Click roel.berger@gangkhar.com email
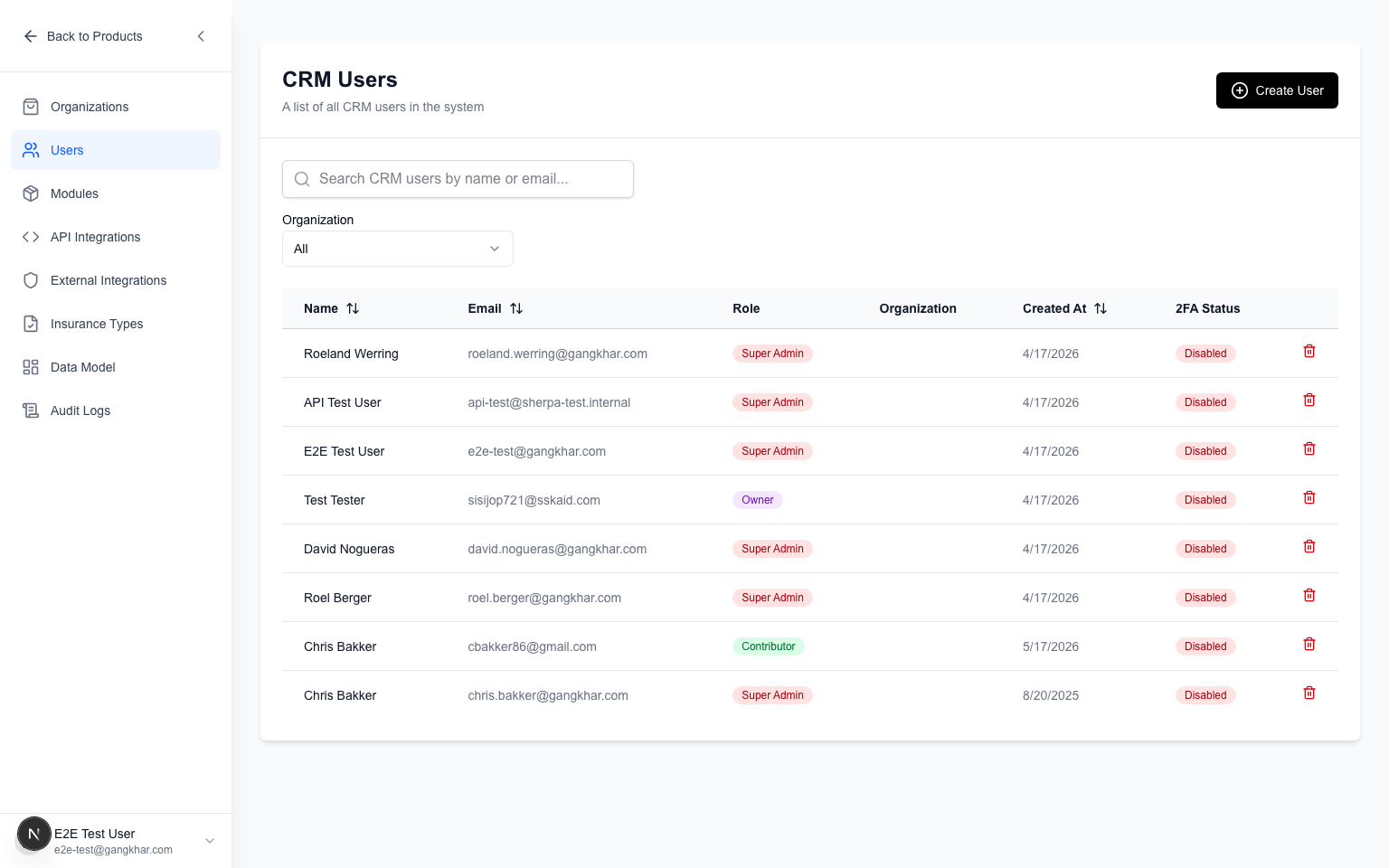Screen dimensions: 1389x868 pos(544,598)
